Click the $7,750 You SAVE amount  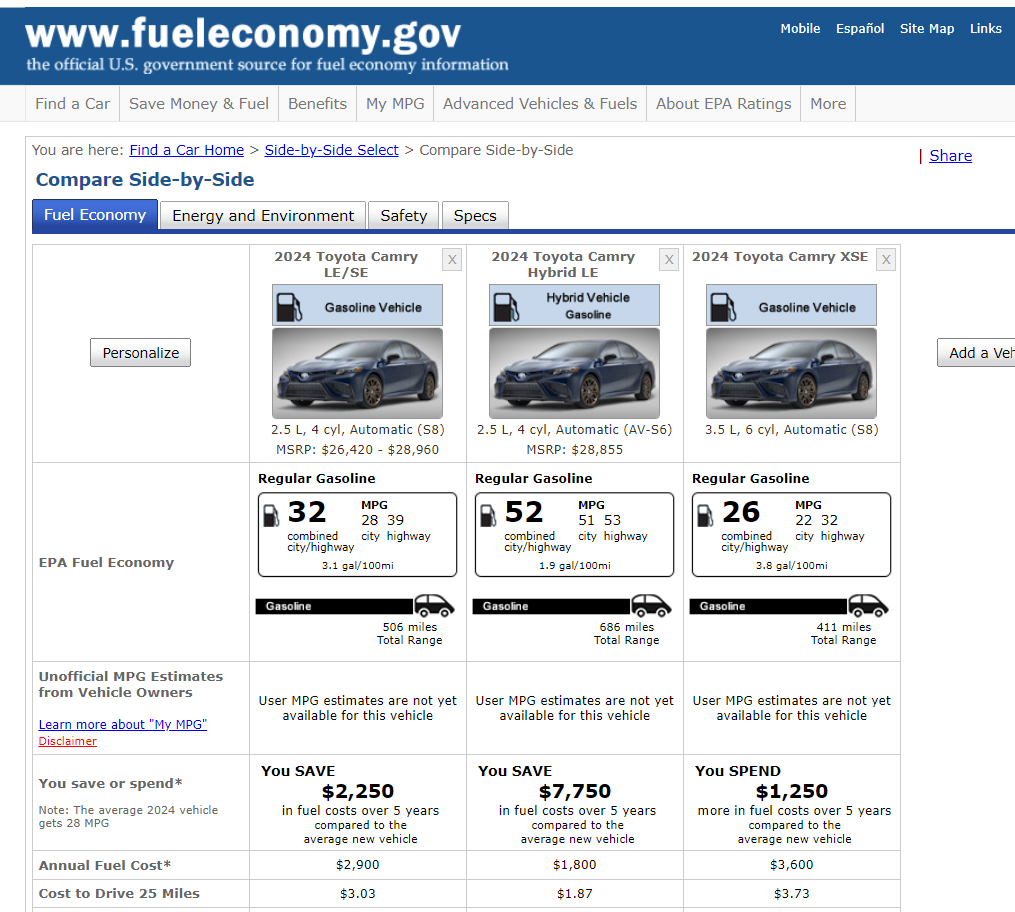point(574,791)
